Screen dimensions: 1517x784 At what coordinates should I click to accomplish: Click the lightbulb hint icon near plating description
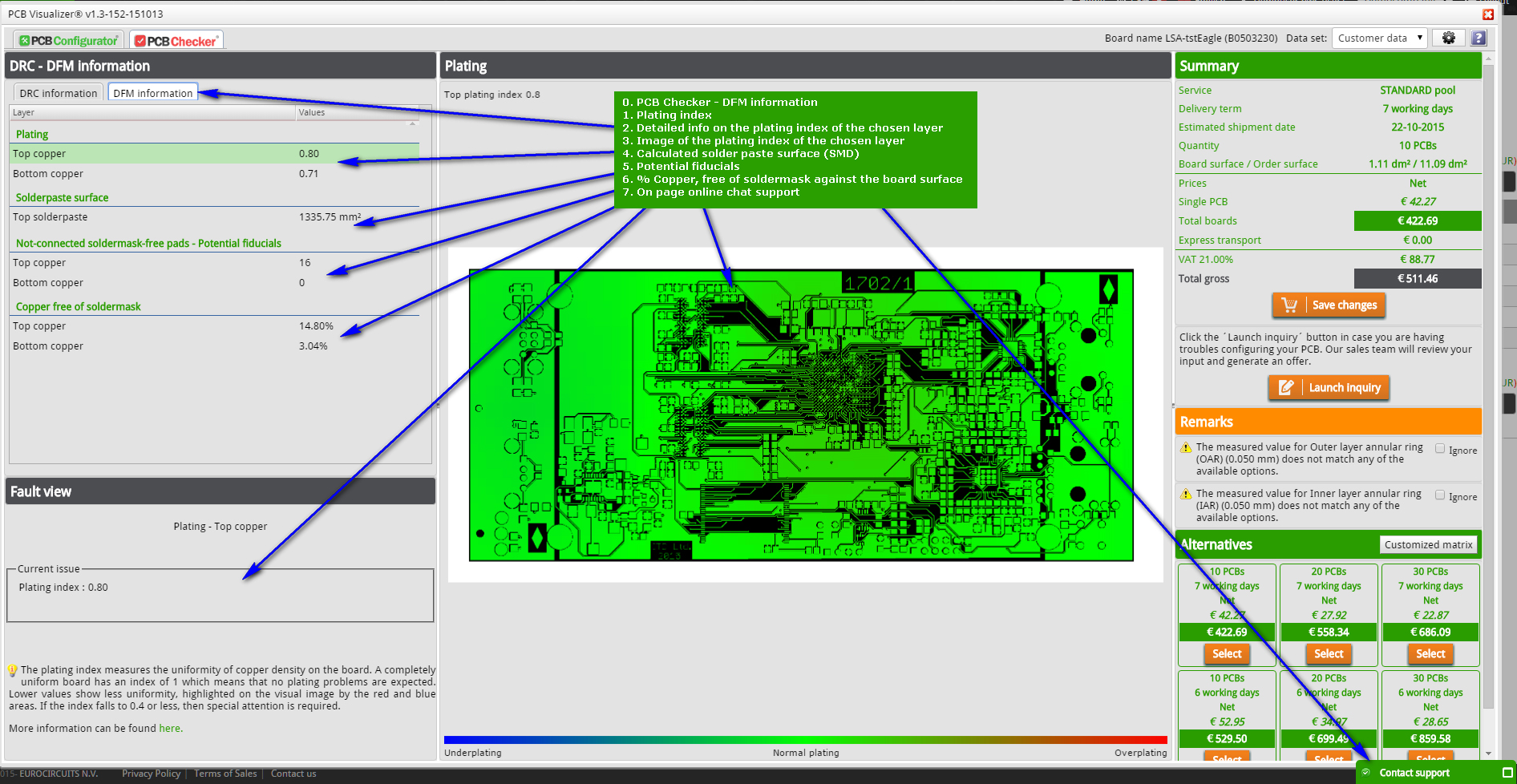[13, 670]
